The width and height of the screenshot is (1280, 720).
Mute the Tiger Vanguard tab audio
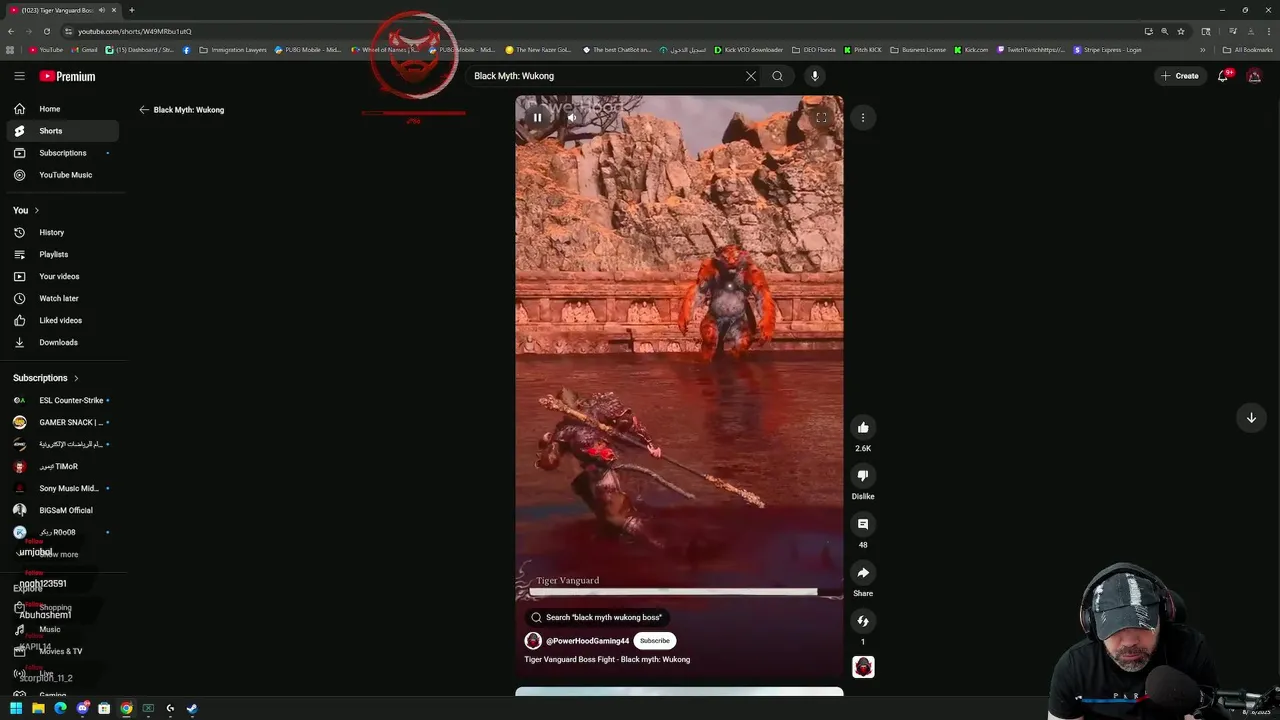coord(103,10)
